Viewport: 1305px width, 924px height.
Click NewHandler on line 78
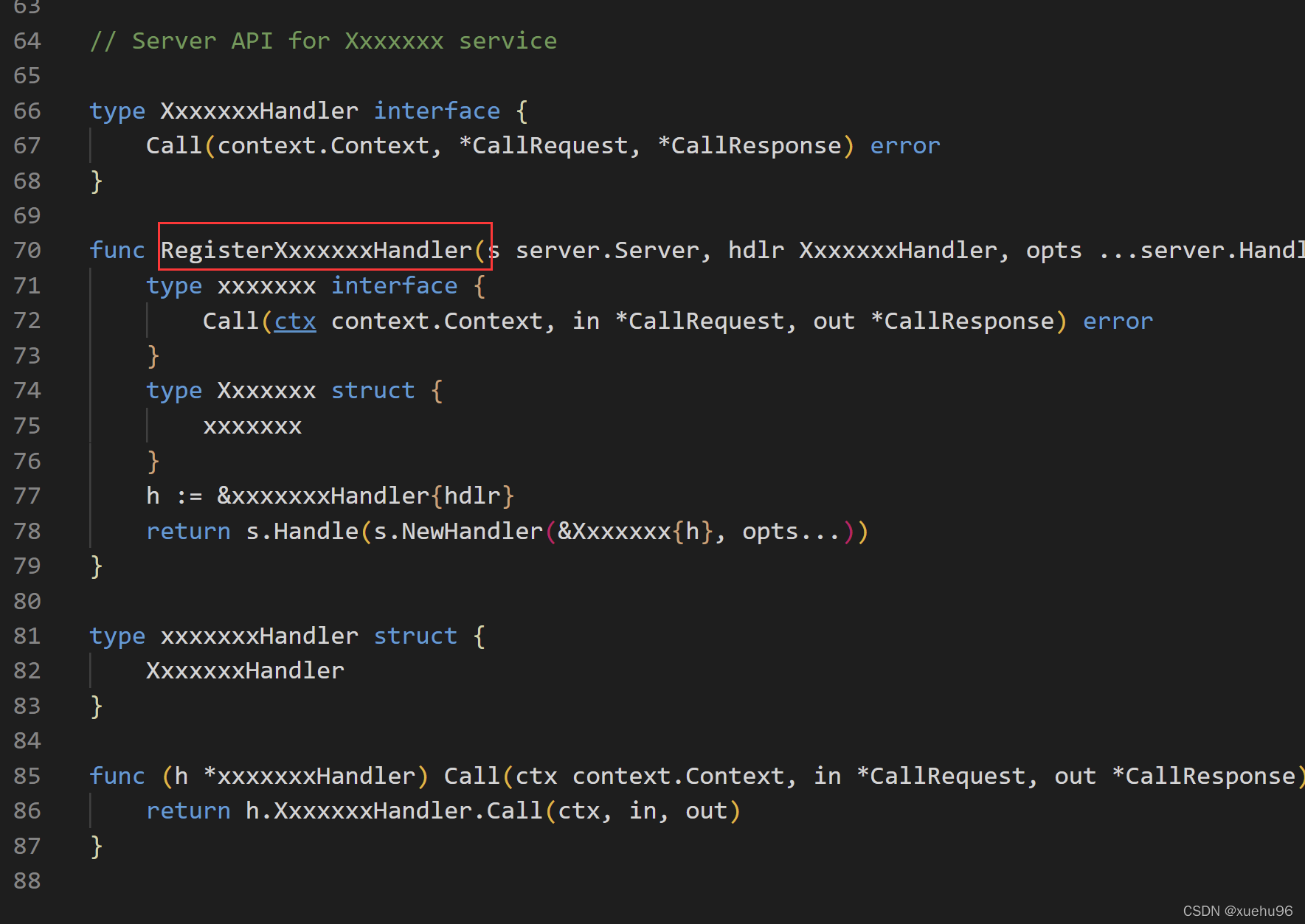click(472, 531)
